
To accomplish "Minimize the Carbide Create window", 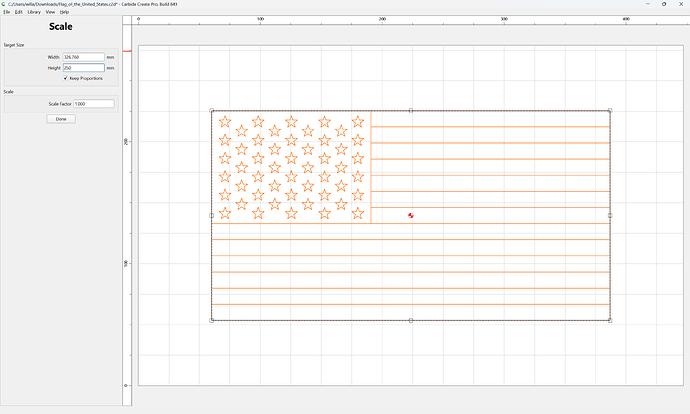I will click(647, 4).
